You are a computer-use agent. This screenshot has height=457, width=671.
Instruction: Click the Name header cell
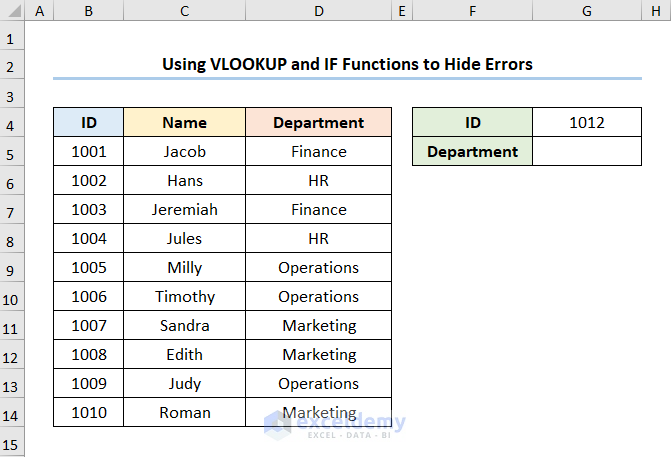coord(184,123)
